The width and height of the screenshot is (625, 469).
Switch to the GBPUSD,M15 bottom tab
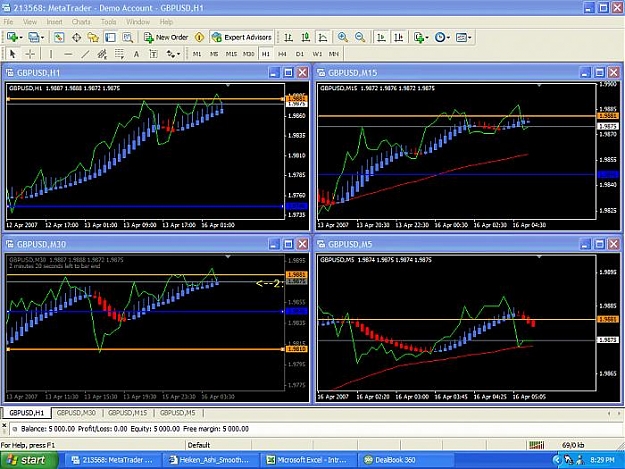128,413
